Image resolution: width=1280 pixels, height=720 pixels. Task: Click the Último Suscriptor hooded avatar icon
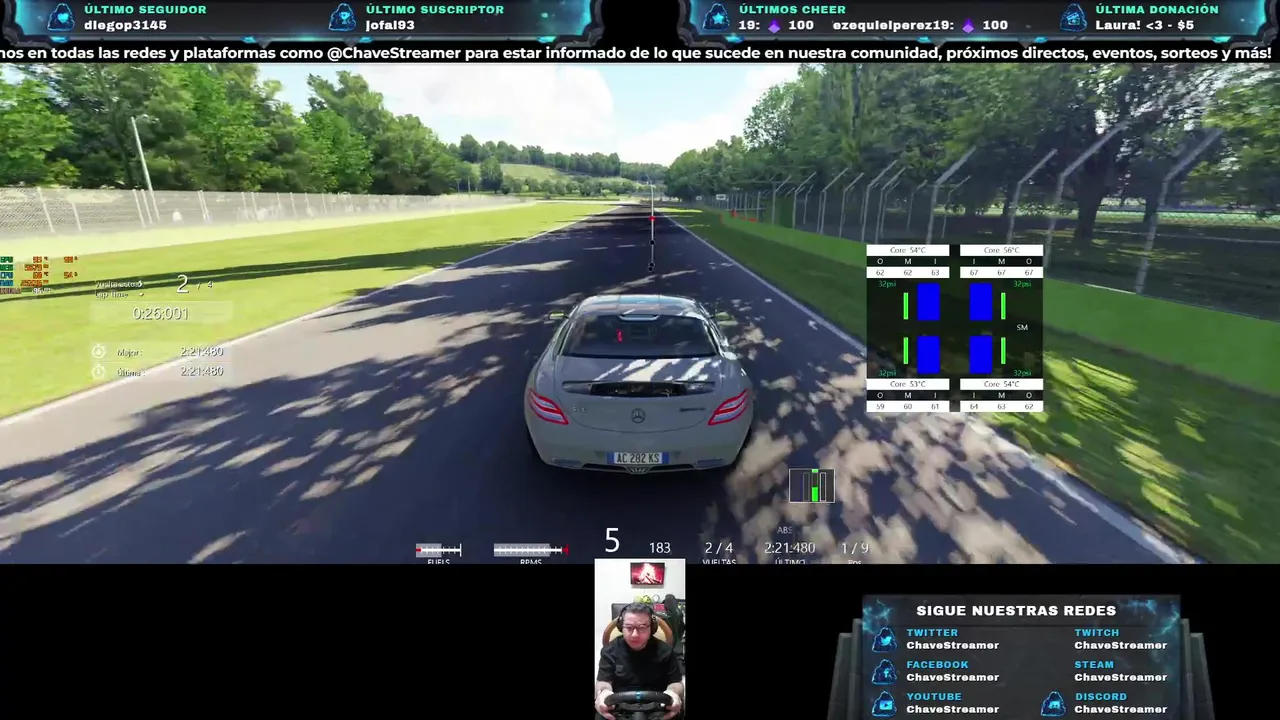343,17
